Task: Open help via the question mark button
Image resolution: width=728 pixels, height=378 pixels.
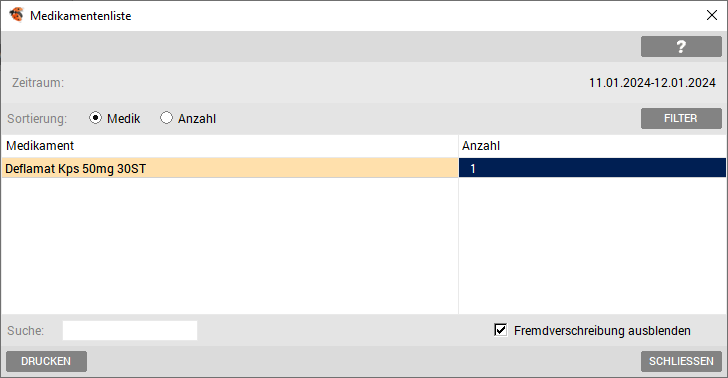Action: [681, 46]
